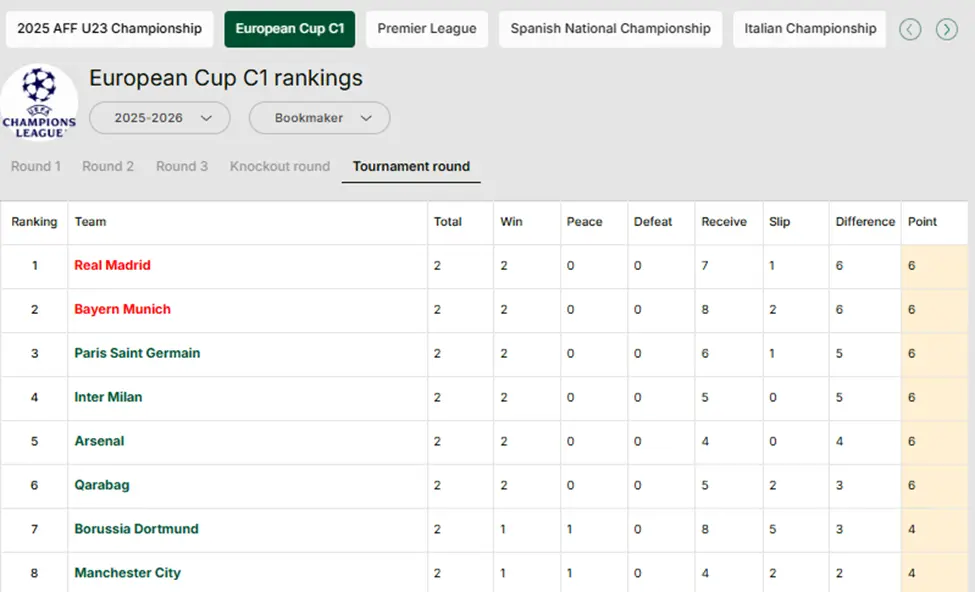
Task: Expand the Bookmaker dropdown
Action: point(319,118)
